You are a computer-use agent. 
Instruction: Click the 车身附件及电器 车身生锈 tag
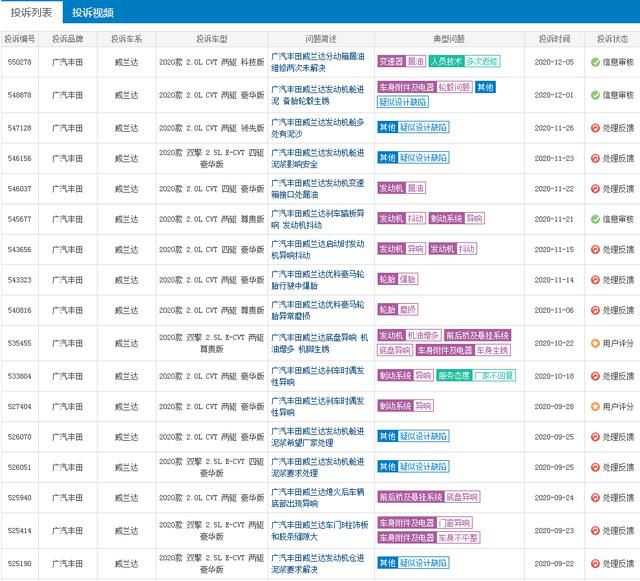pos(463,350)
